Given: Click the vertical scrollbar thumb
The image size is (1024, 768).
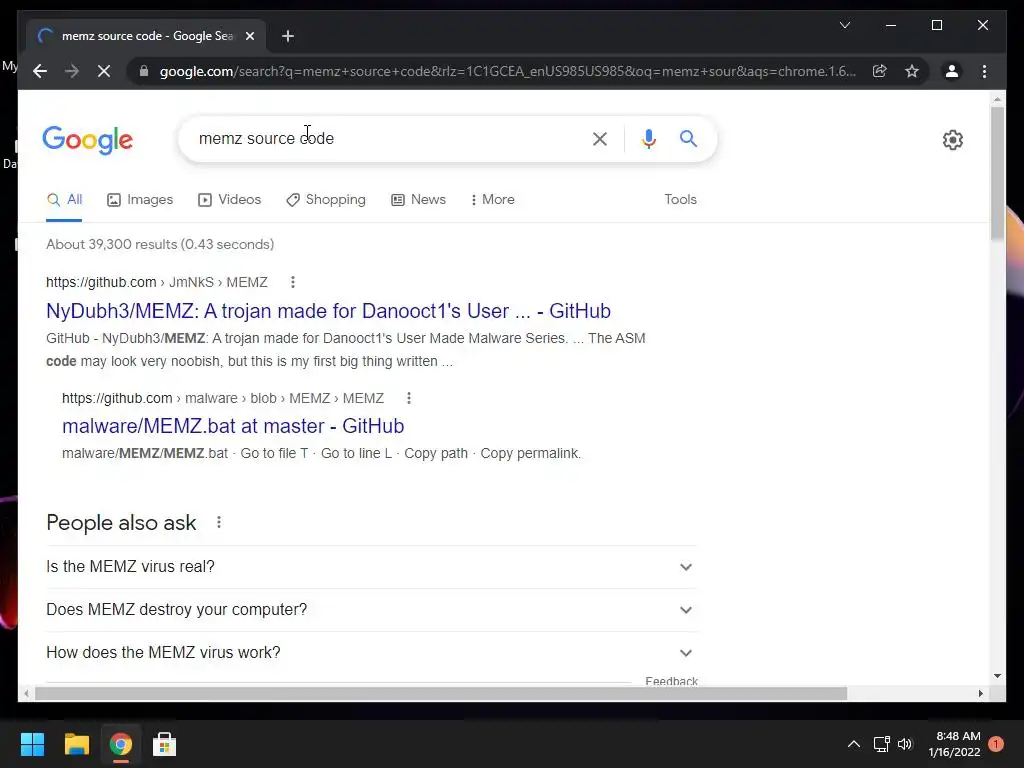Looking at the screenshot, I should click(x=997, y=173).
